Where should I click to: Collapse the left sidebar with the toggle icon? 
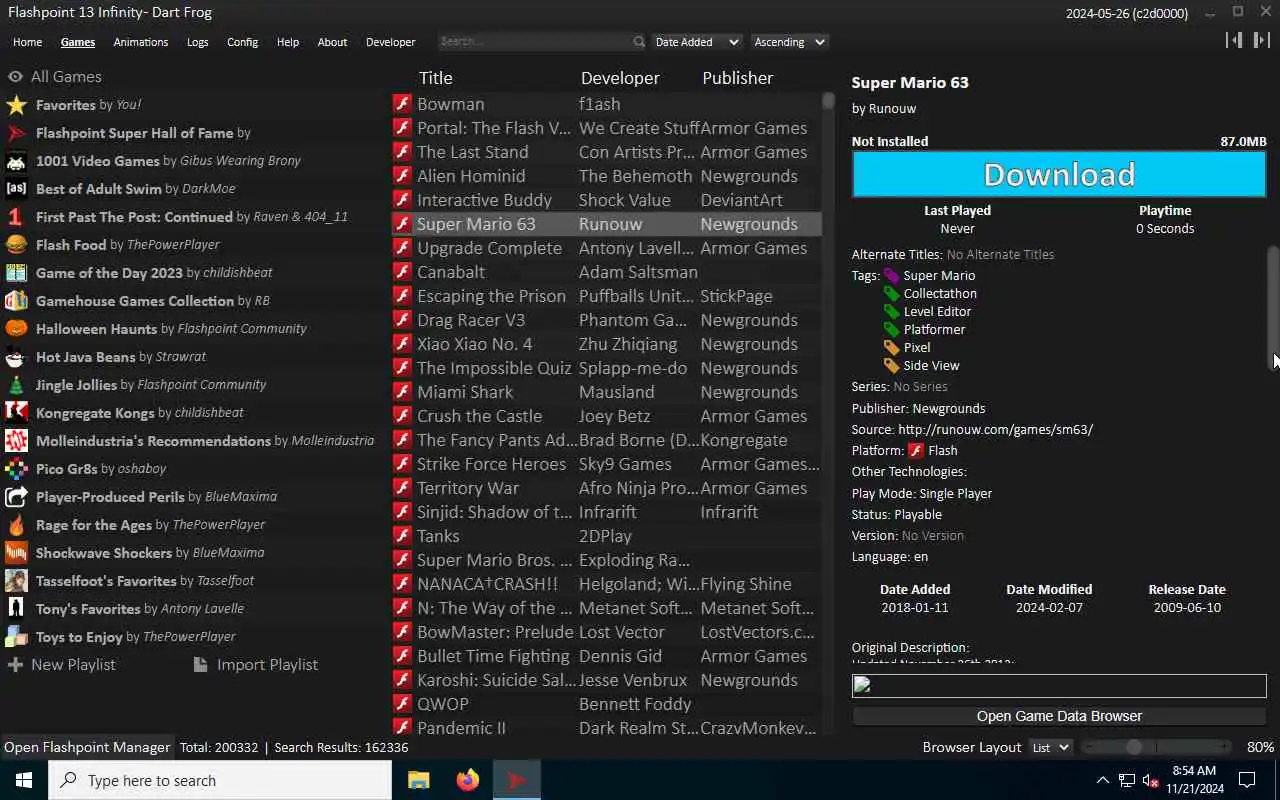tap(1234, 40)
